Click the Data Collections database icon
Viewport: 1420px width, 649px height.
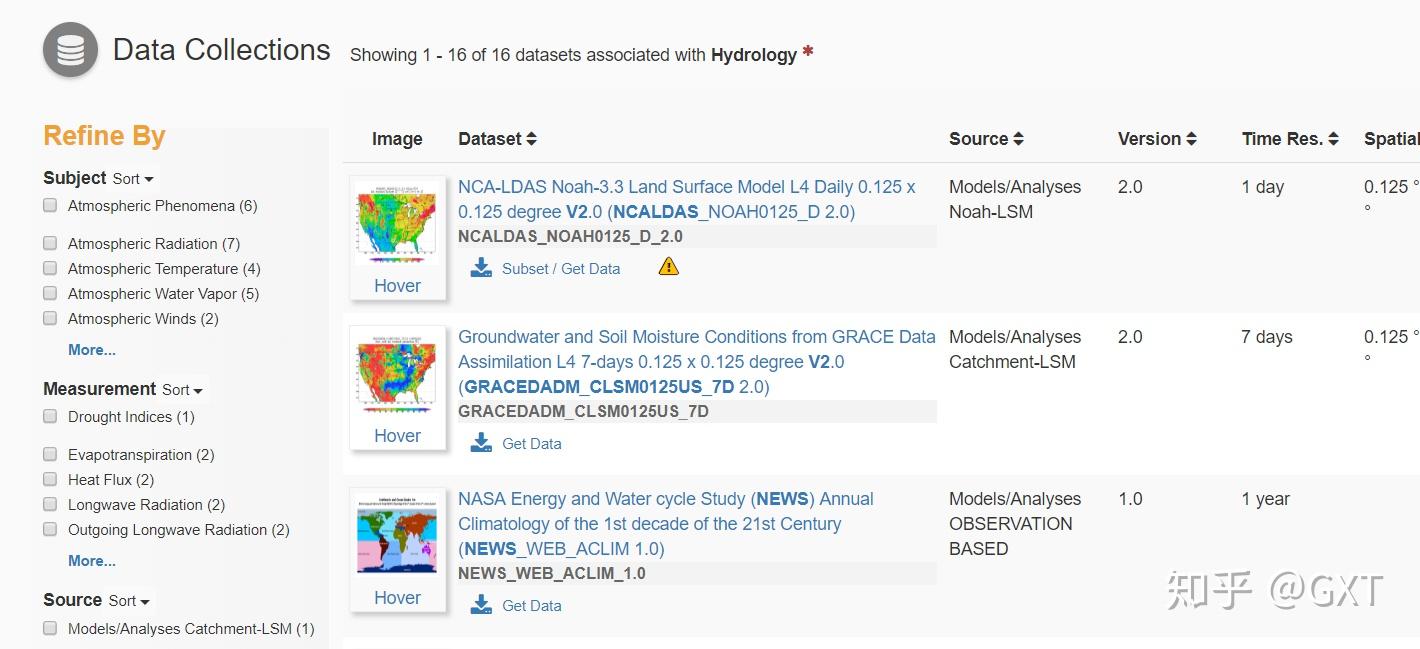click(x=70, y=51)
